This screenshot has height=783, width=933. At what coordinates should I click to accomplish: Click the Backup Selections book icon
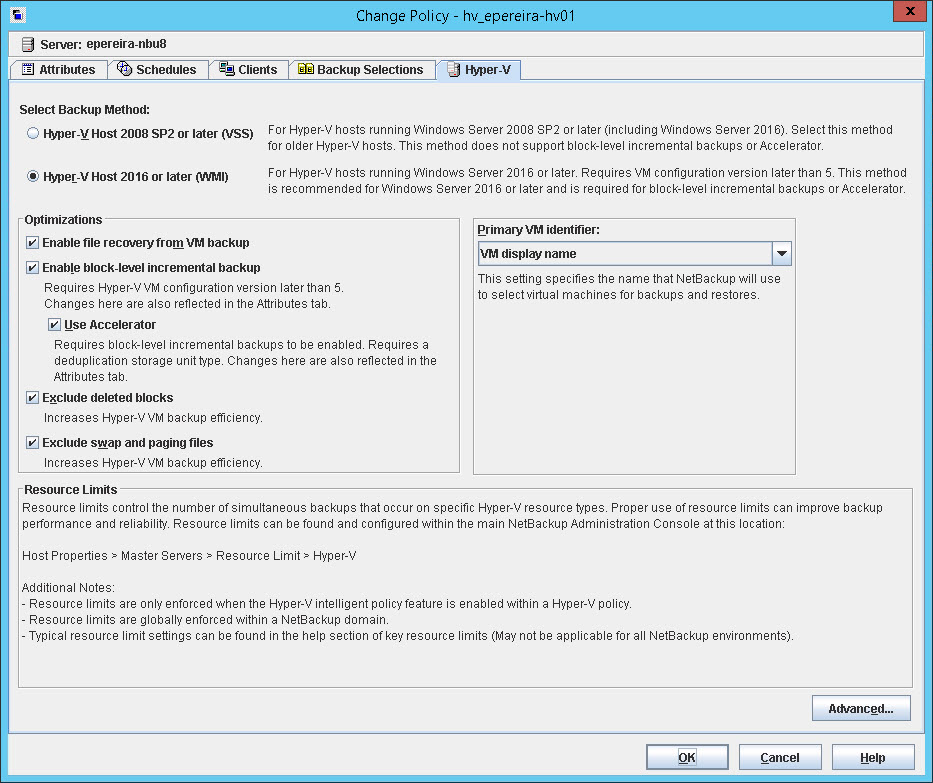point(305,69)
